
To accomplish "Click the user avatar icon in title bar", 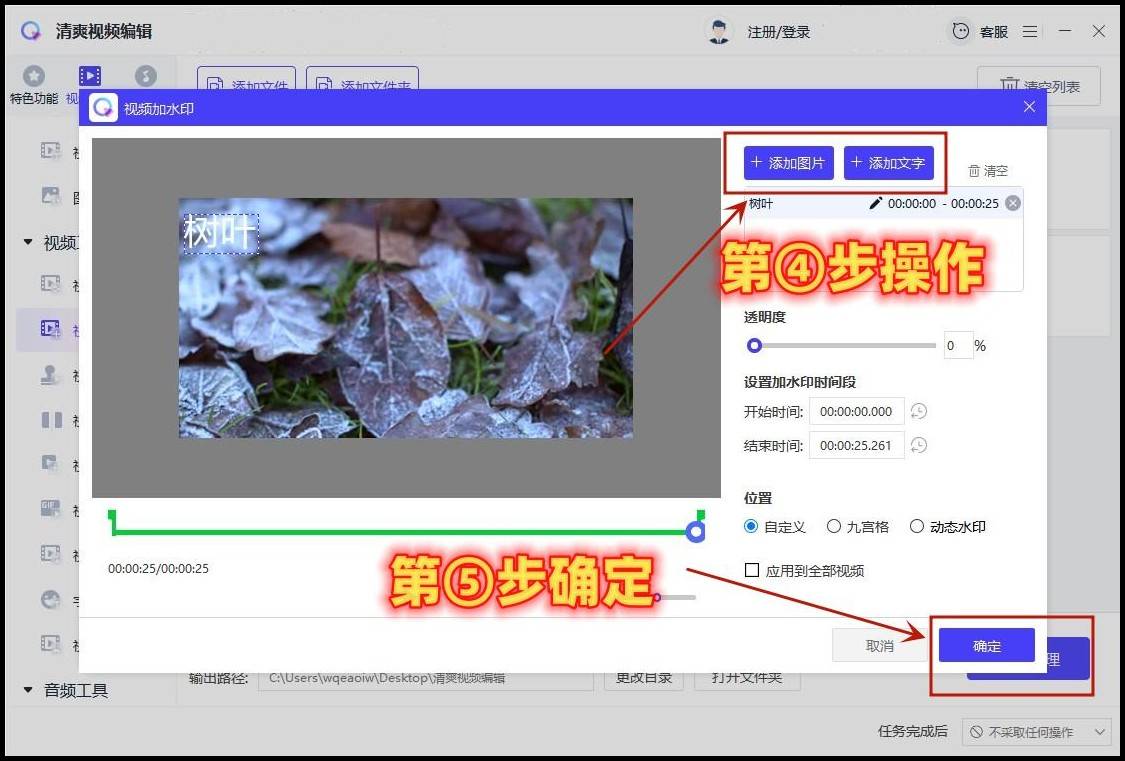I will pyautogui.click(x=718, y=32).
